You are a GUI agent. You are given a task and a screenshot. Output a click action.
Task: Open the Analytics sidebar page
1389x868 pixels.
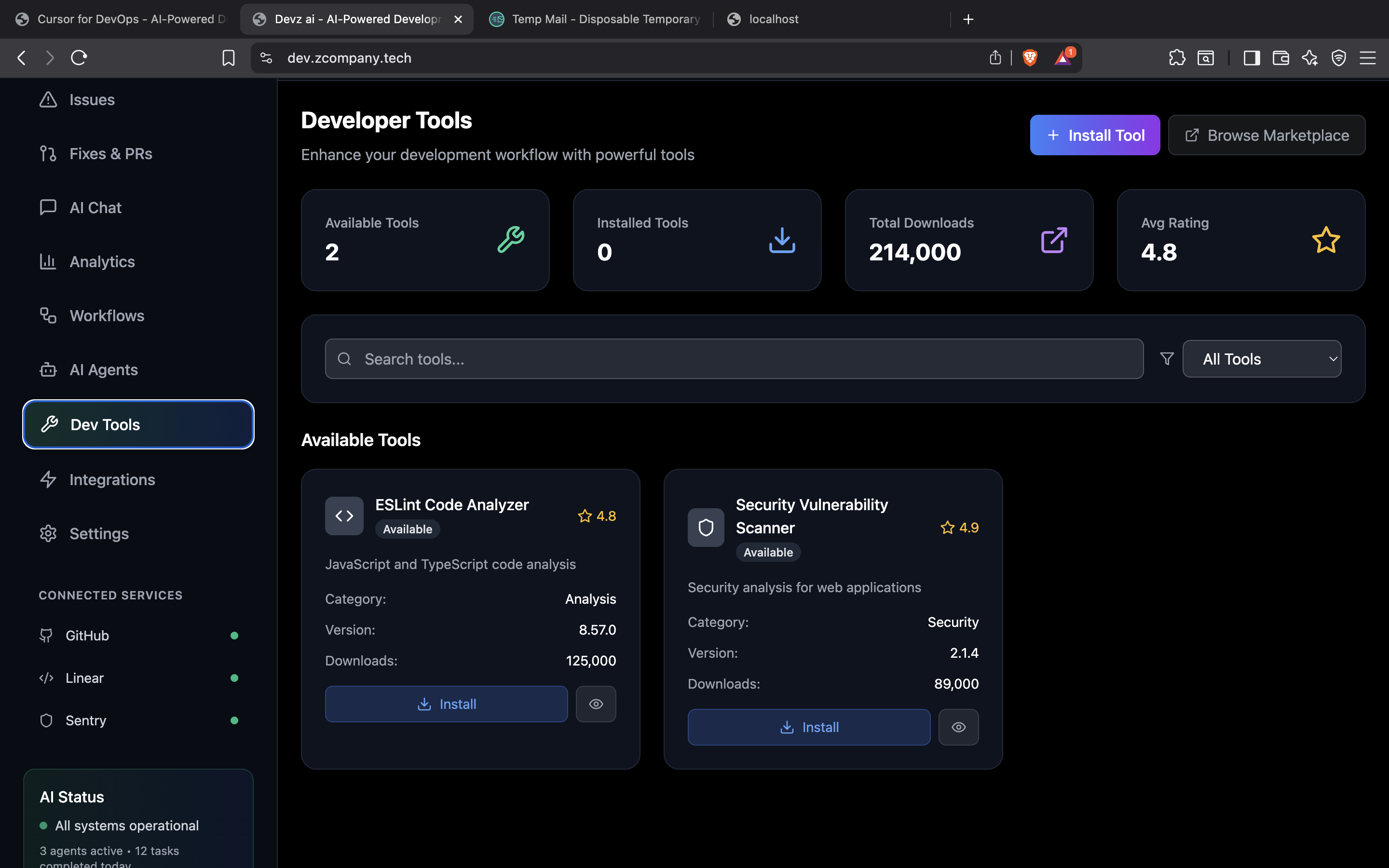coord(102,262)
